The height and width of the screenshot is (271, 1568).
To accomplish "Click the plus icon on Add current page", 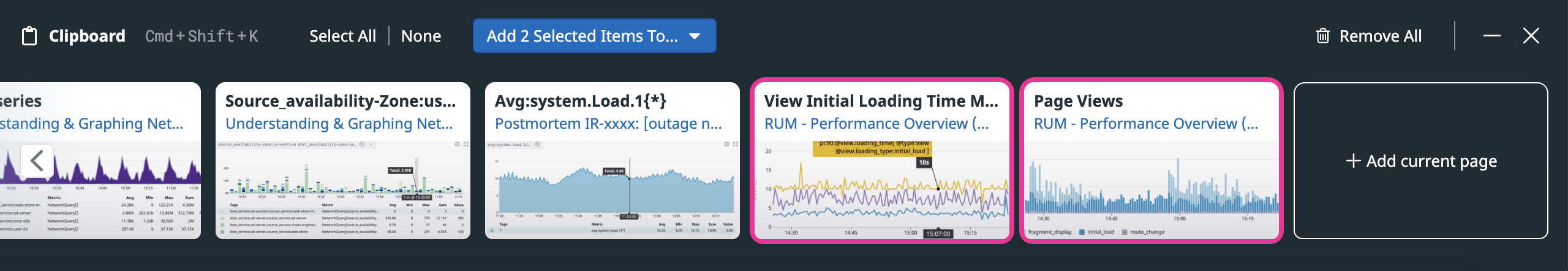I will [x=1353, y=161].
